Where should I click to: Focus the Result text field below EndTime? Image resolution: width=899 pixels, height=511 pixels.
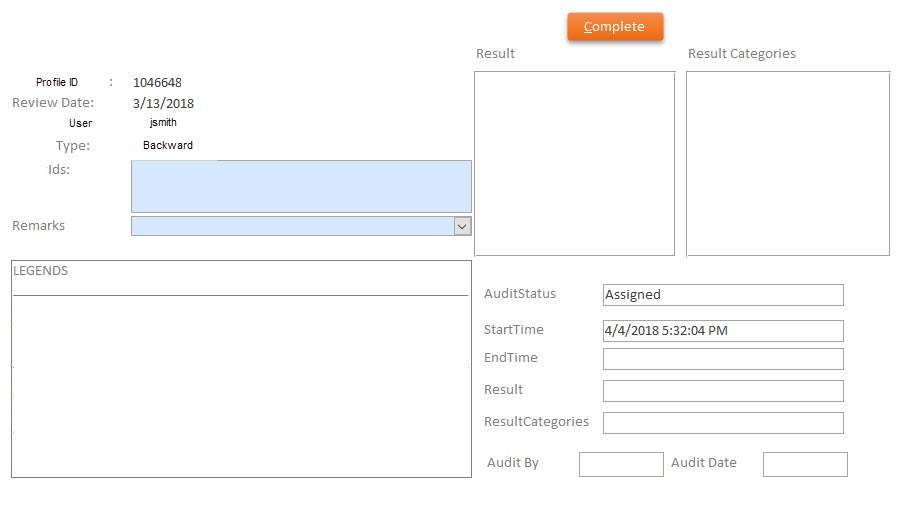[723, 391]
